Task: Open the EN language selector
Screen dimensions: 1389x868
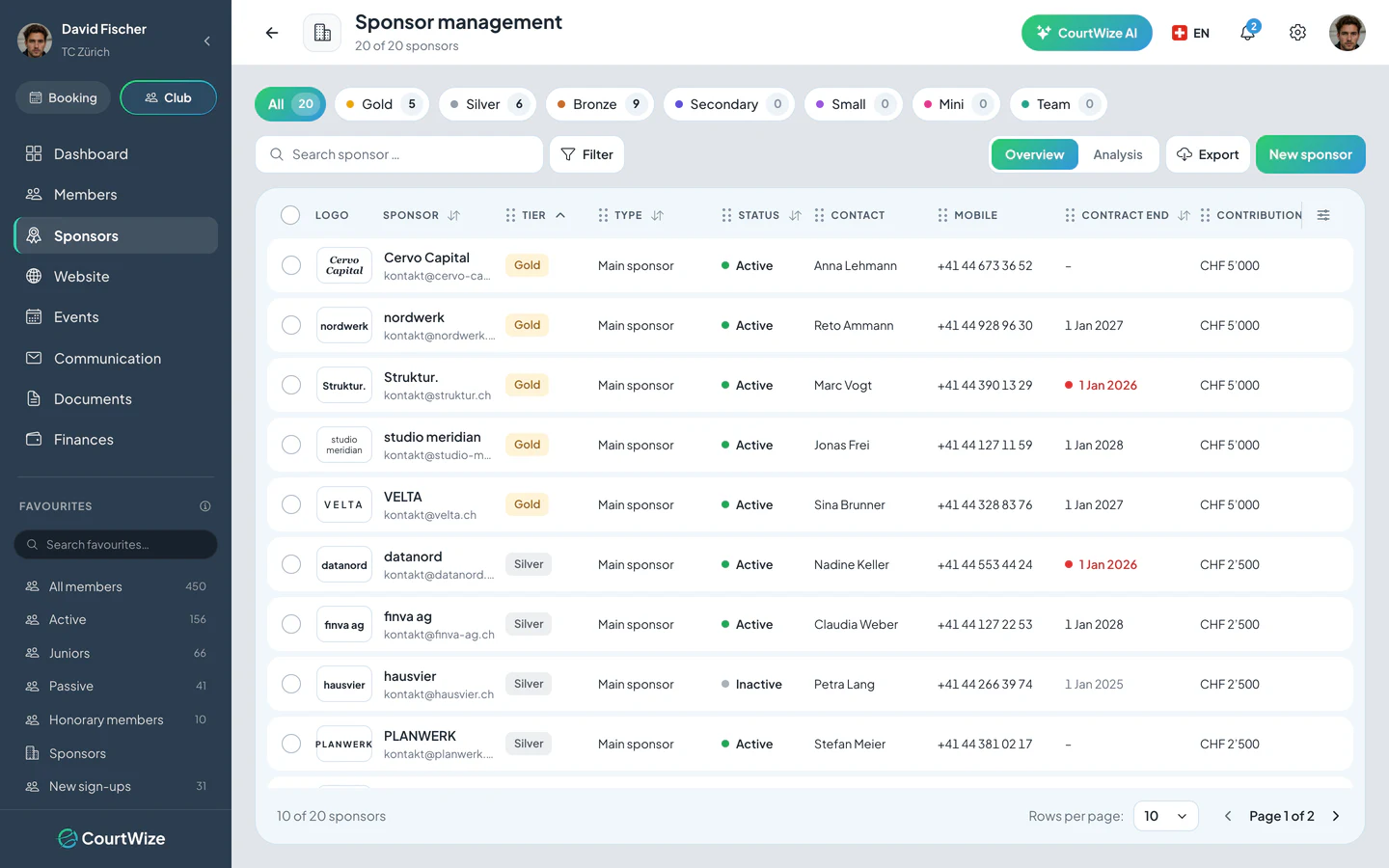Action: click(x=1190, y=33)
